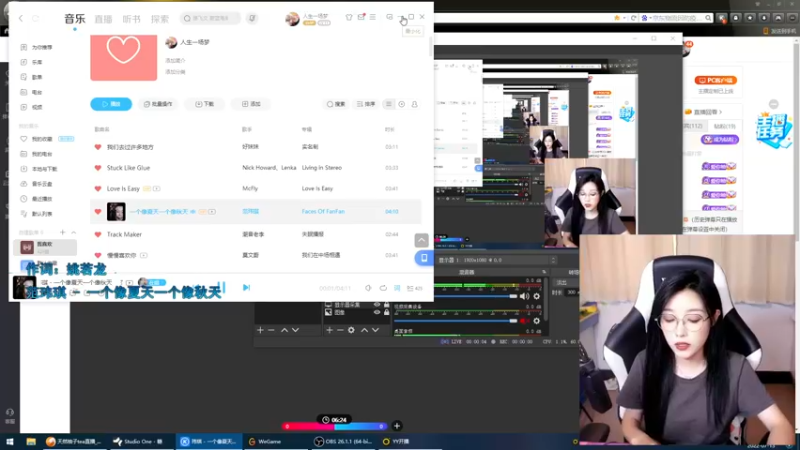This screenshot has width=800, height=450.
Task: Click the 下载 download button
Action: pos(205,104)
